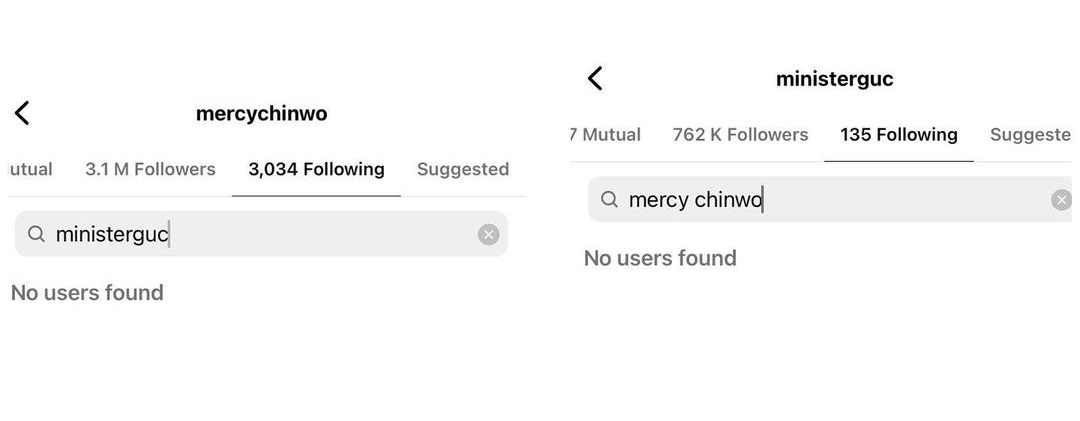1080x421 pixels.
Task: Tap the ministerguc profile title
Action: [x=835, y=79]
